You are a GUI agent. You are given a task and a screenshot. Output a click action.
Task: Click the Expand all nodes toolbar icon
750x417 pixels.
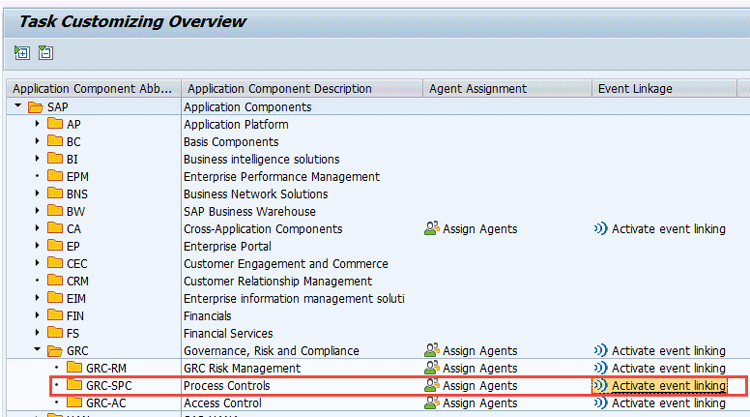[x=22, y=53]
